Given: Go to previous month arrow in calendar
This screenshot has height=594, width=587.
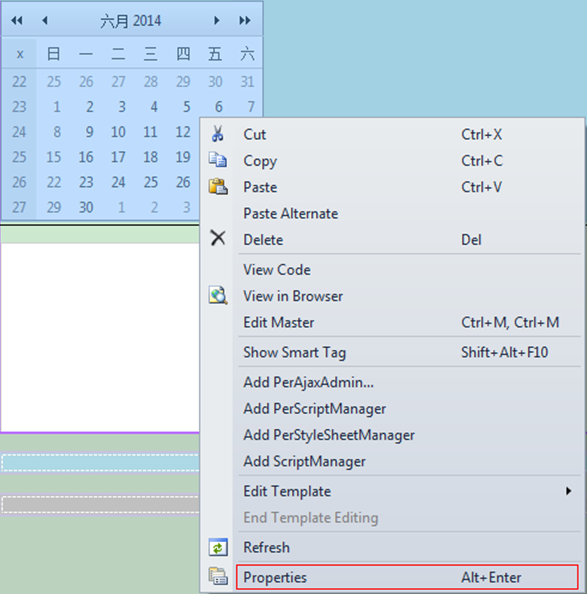Looking at the screenshot, I should 45,20.
